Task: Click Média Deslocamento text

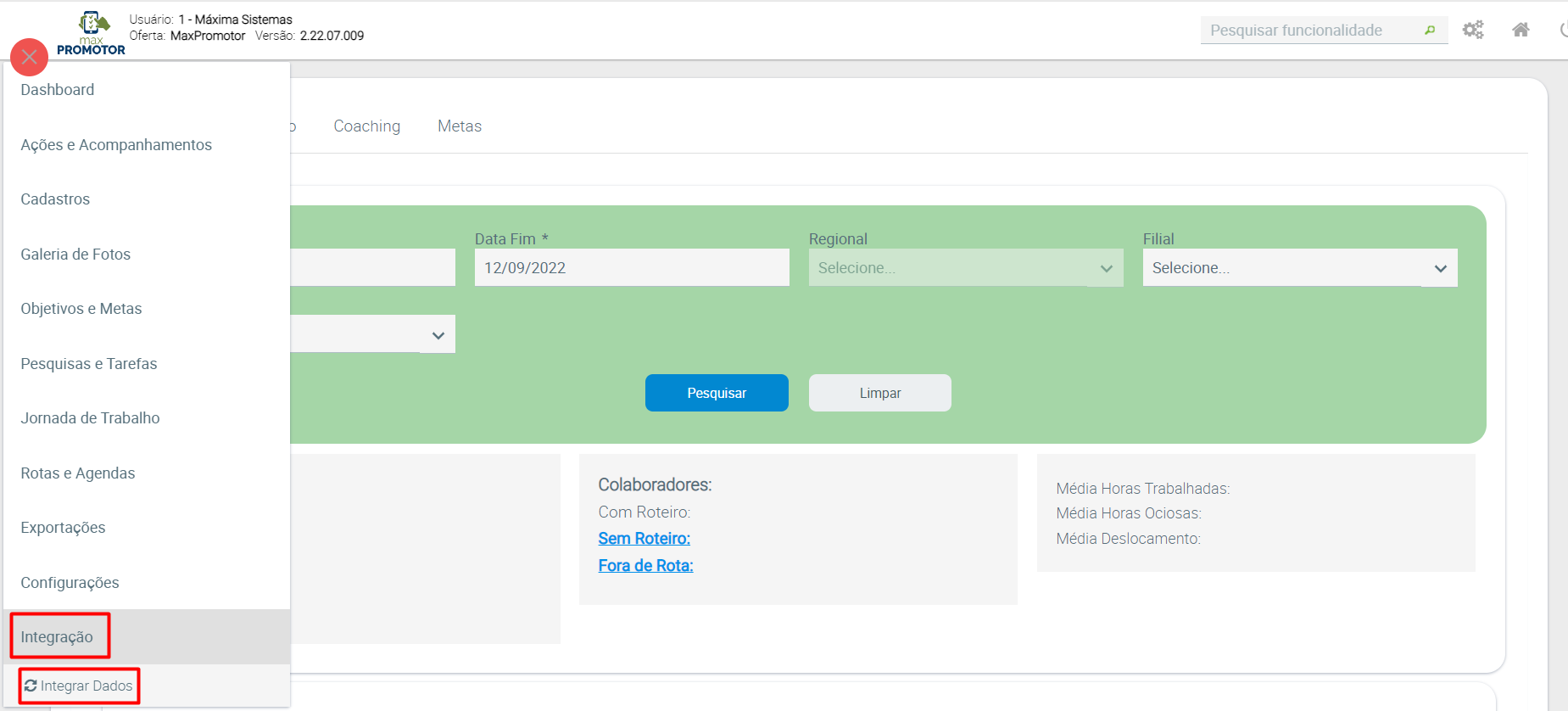Action: 1129,539
